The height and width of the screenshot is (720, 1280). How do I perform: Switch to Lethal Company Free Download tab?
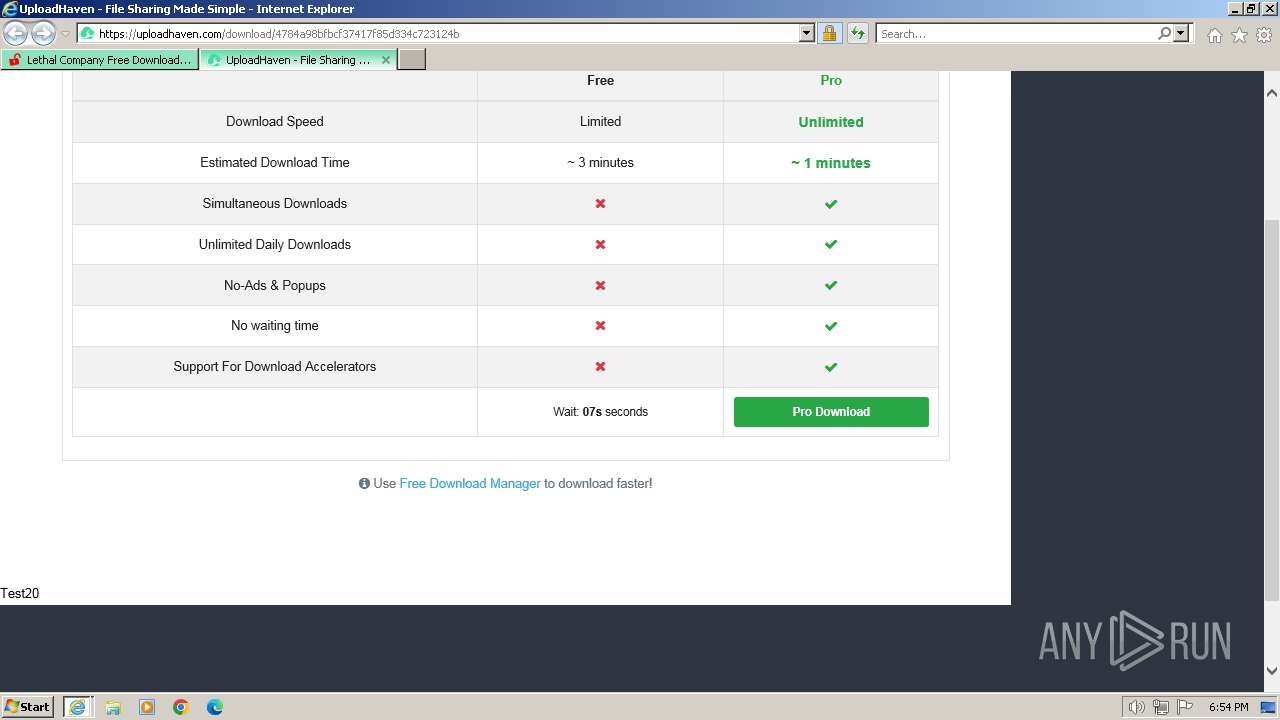(x=99, y=60)
